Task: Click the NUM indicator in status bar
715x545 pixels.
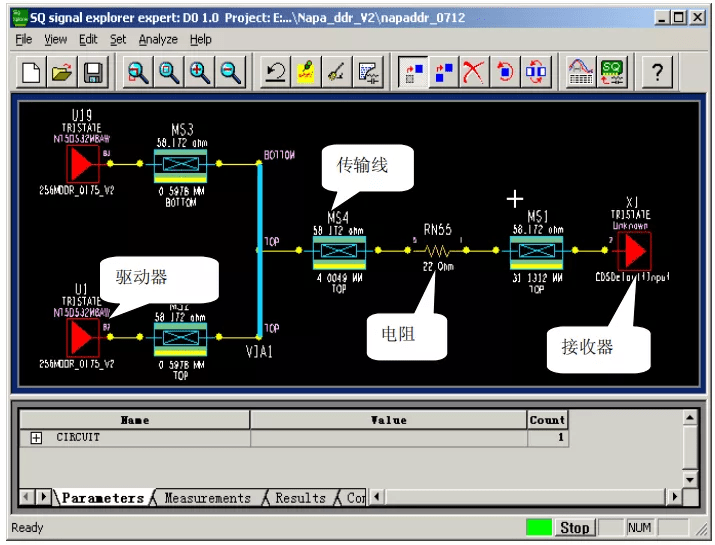Action: [639, 528]
